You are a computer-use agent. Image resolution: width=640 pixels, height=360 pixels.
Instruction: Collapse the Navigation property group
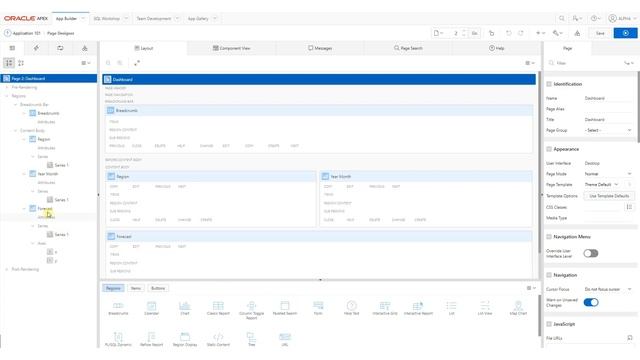[x=549, y=275]
